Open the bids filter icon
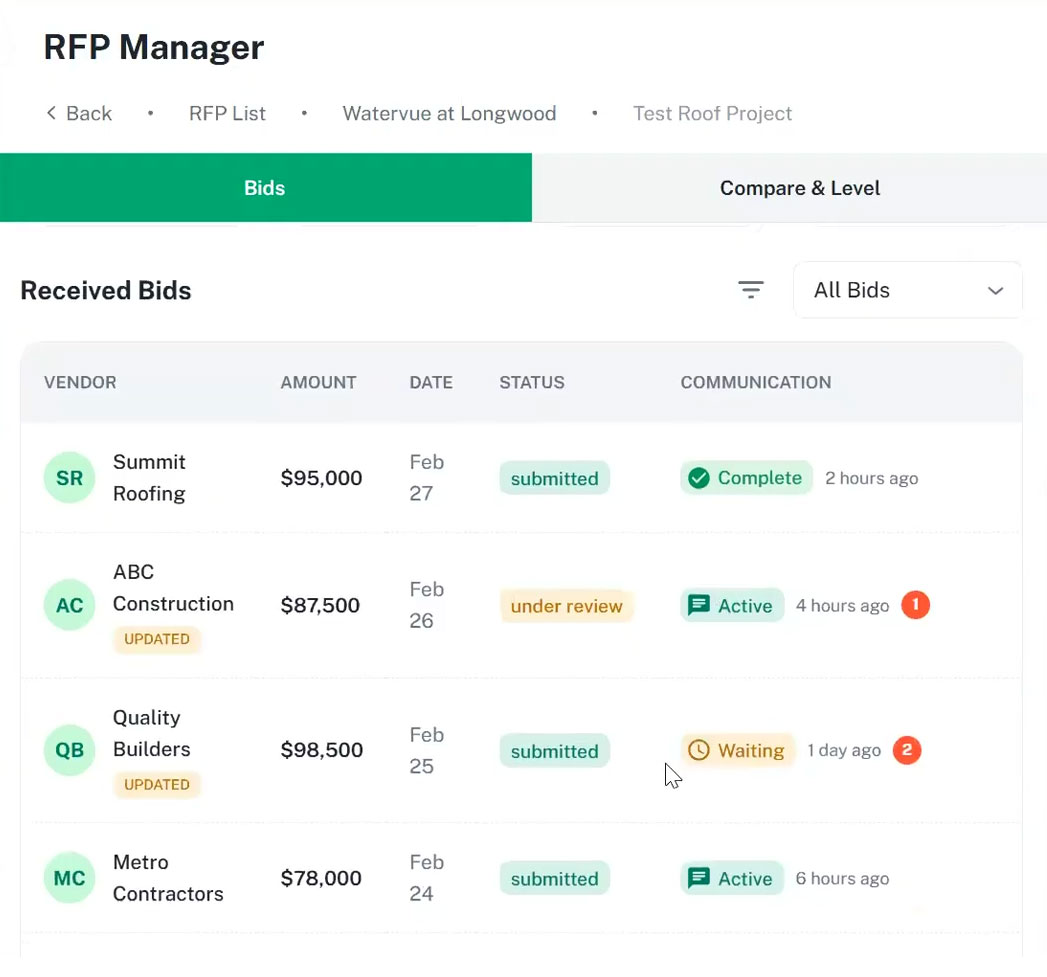This screenshot has width=1047, height=977. pos(751,290)
